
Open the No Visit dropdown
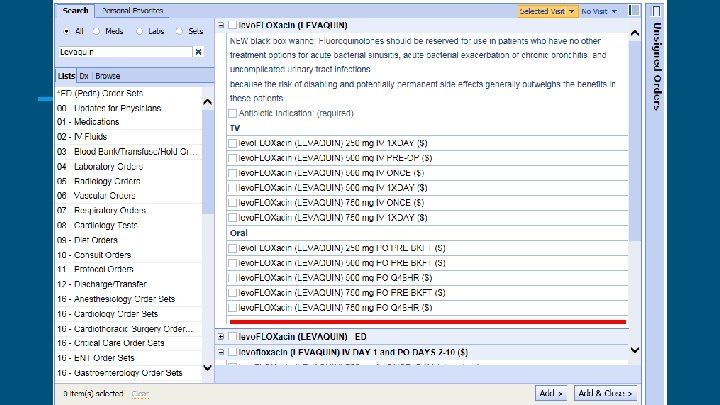coord(599,11)
